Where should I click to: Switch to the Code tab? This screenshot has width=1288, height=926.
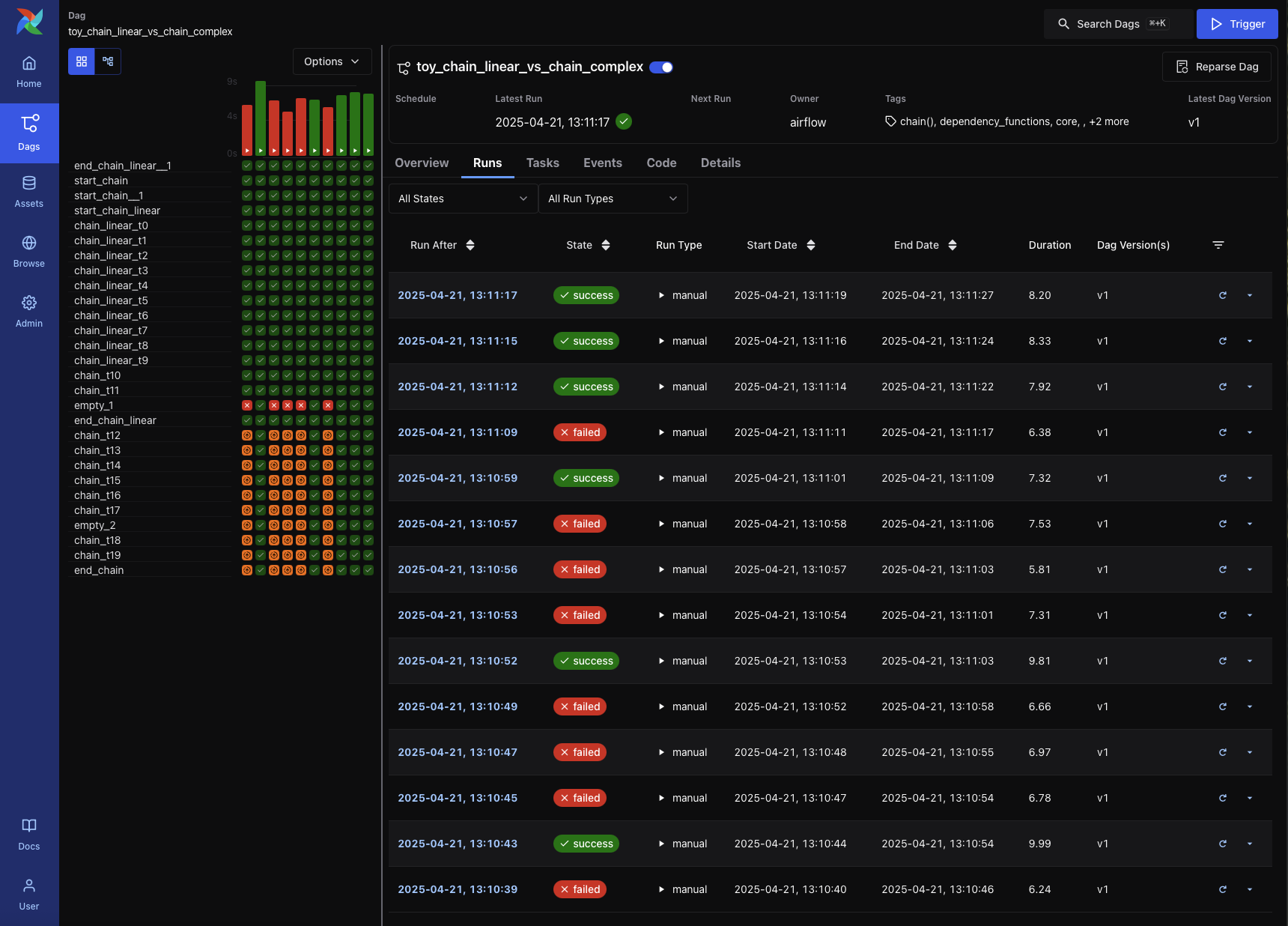point(661,163)
